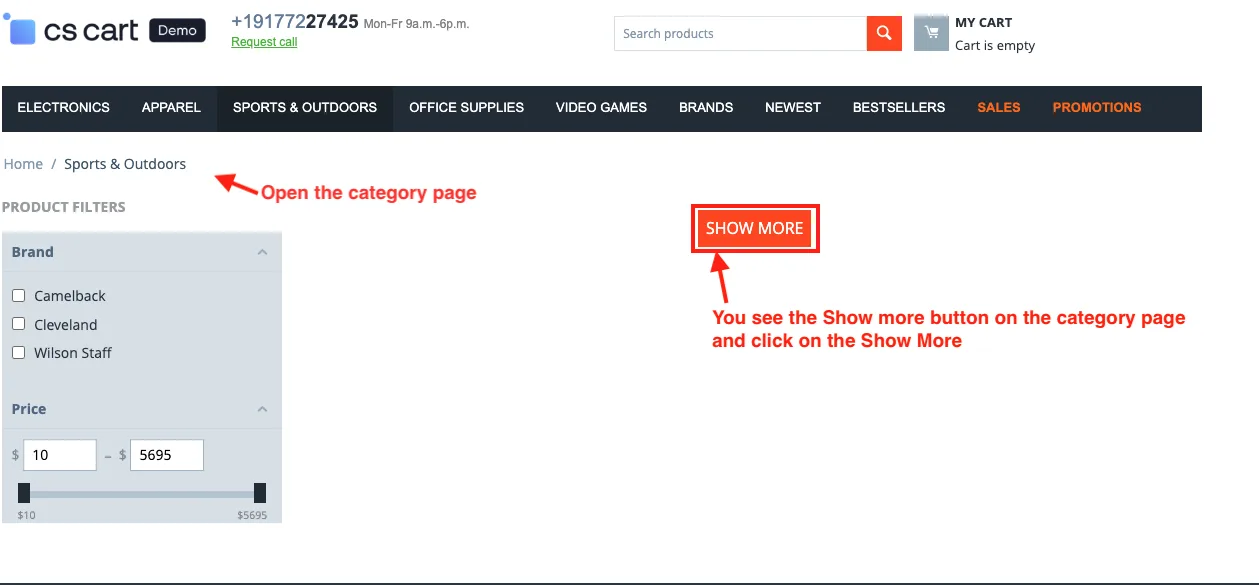The height and width of the screenshot is (585, 1259).
Task: Click the maximum price slider handle
Action: 260,493
